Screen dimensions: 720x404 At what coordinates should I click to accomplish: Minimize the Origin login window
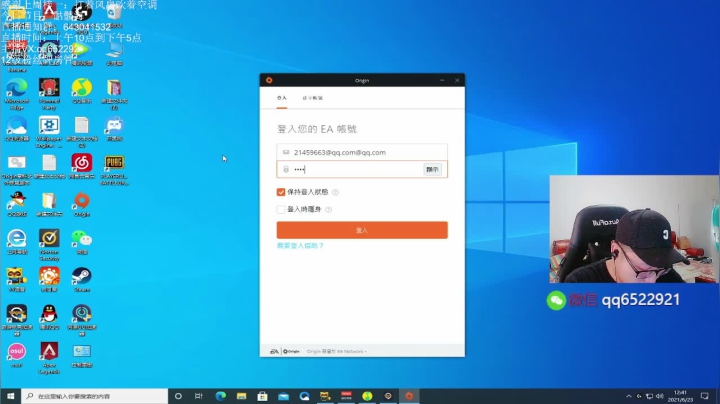tap(442, 80)
